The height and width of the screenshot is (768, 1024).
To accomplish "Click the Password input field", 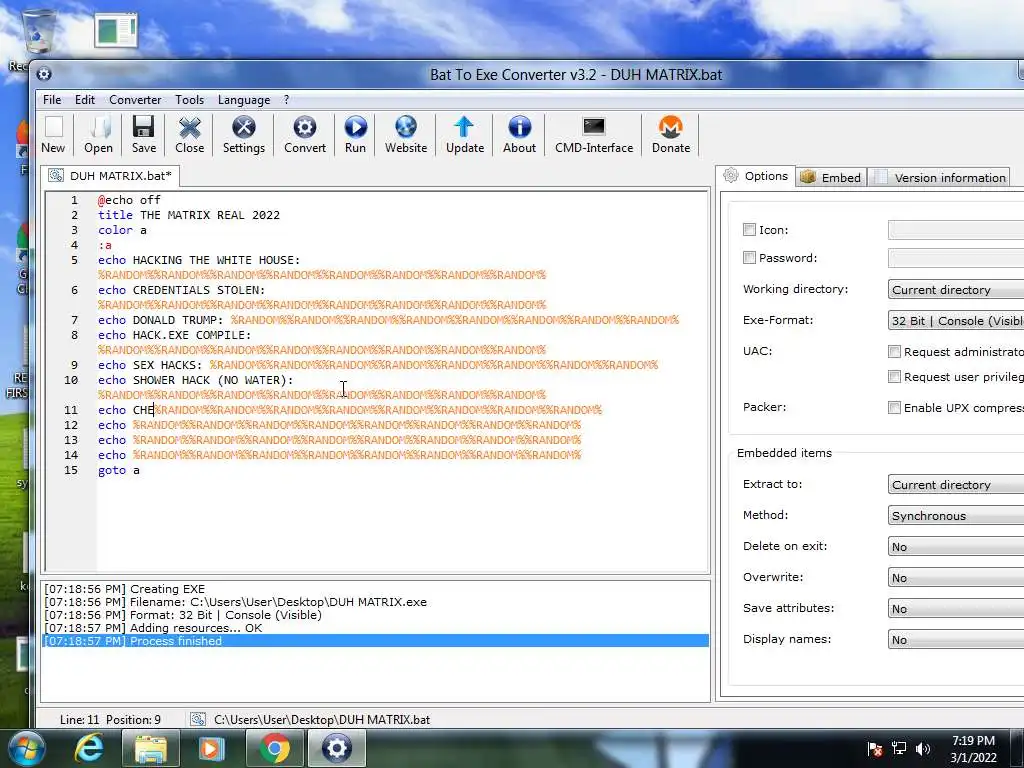I will coord(955,257).
